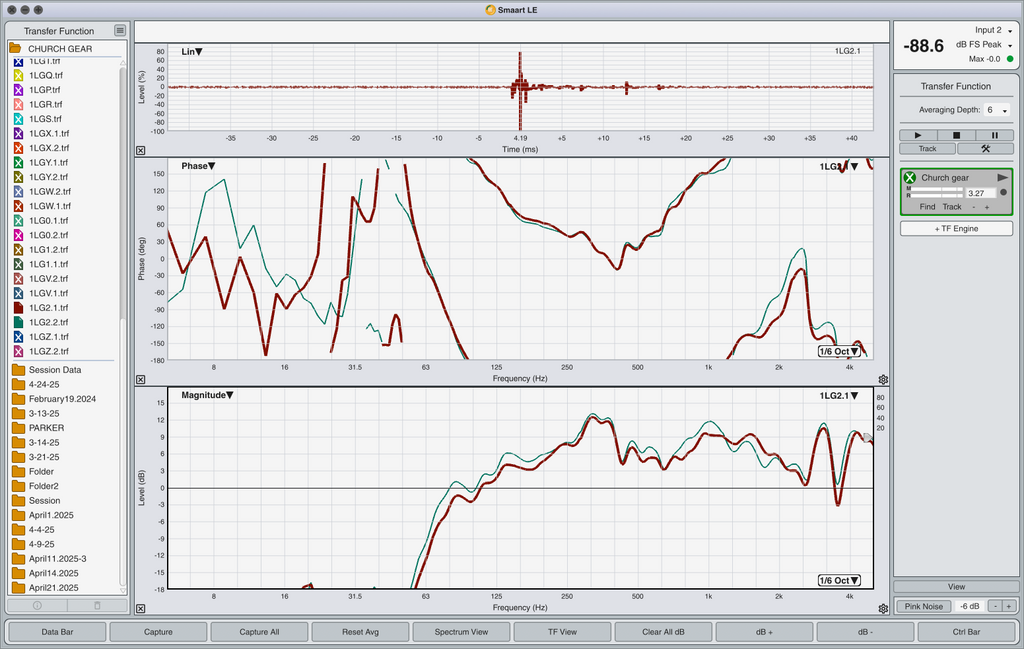Viewport: 1024px width, 649px height.
Task: Toggle the Church gear engine green X
Action: (x=910, y=178)
